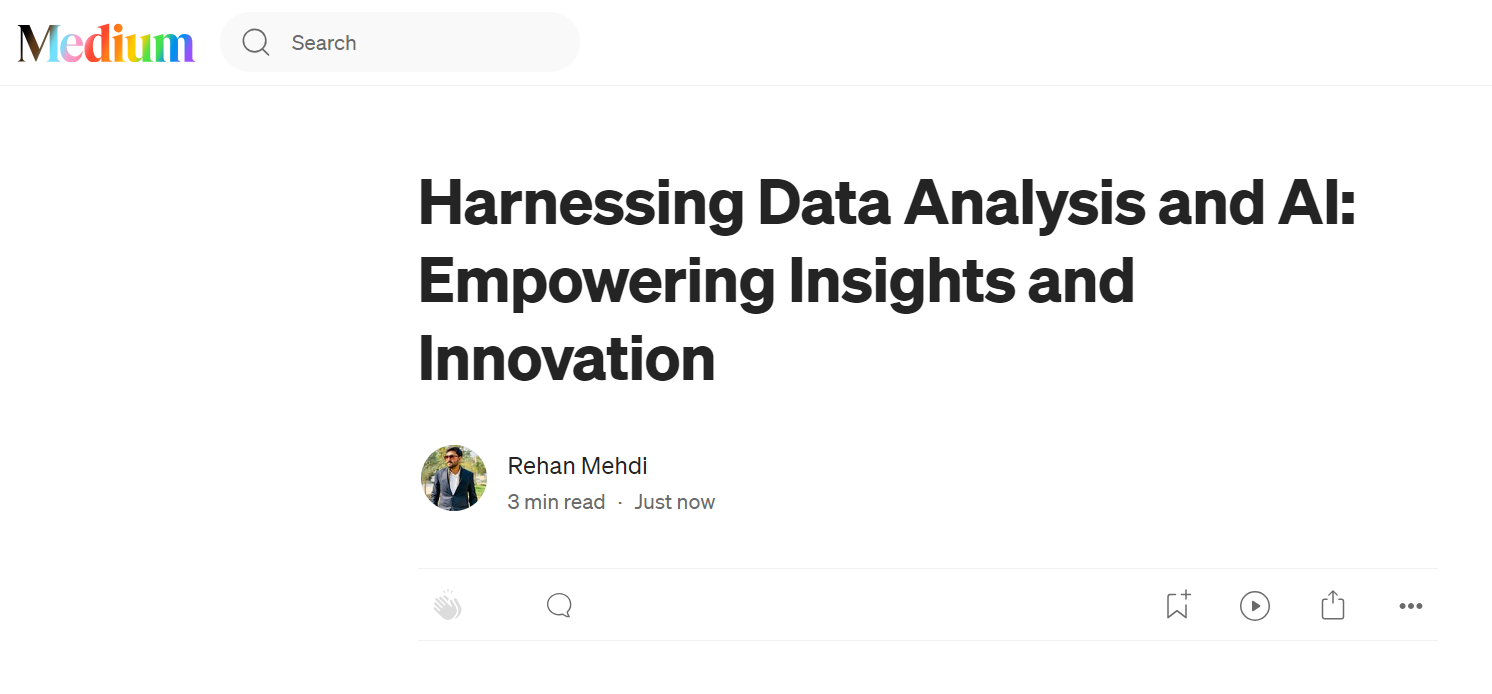Click the Medium rainbow logo

[106, 43]
